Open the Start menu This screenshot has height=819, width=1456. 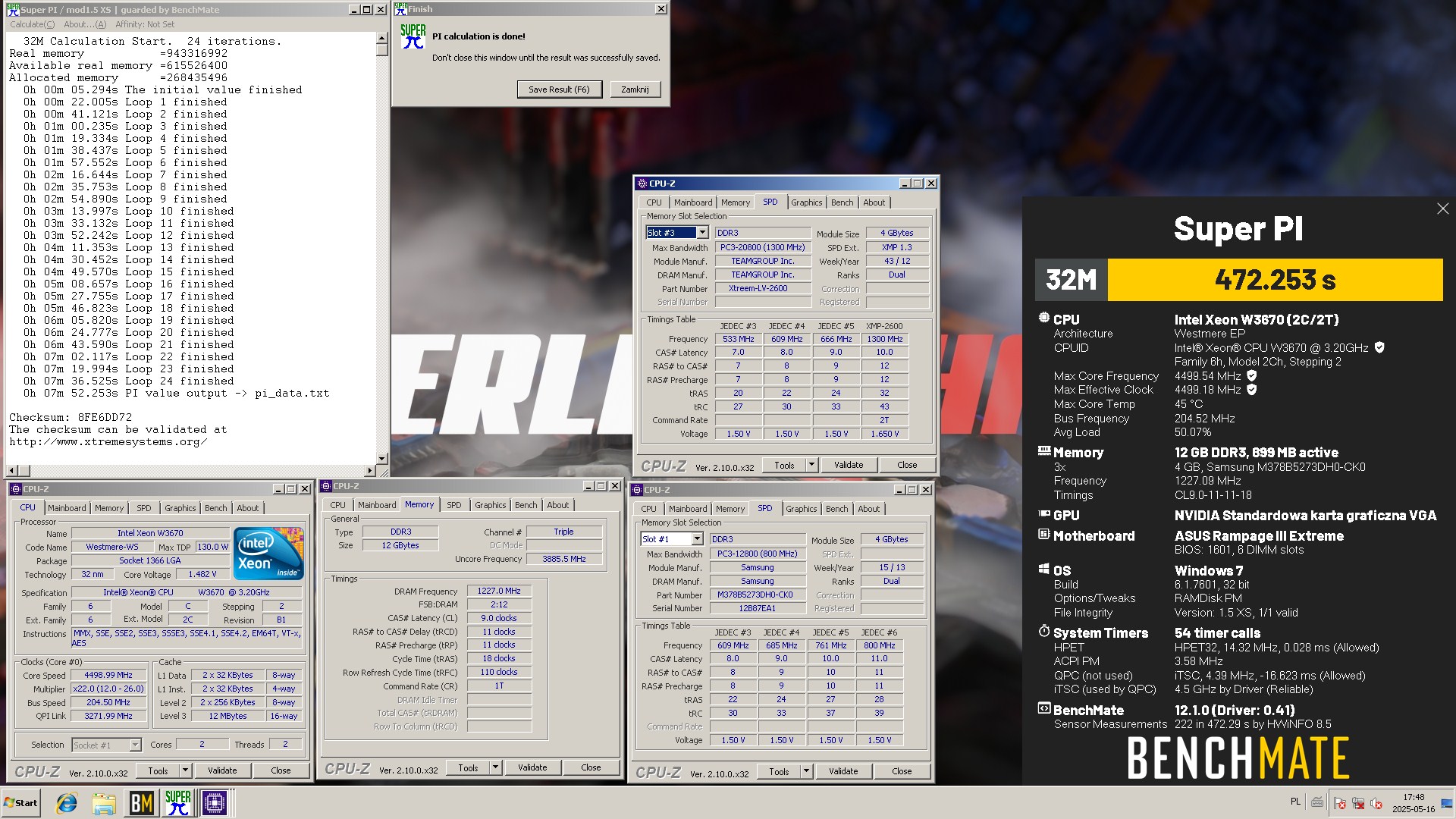tap(21, 802)
